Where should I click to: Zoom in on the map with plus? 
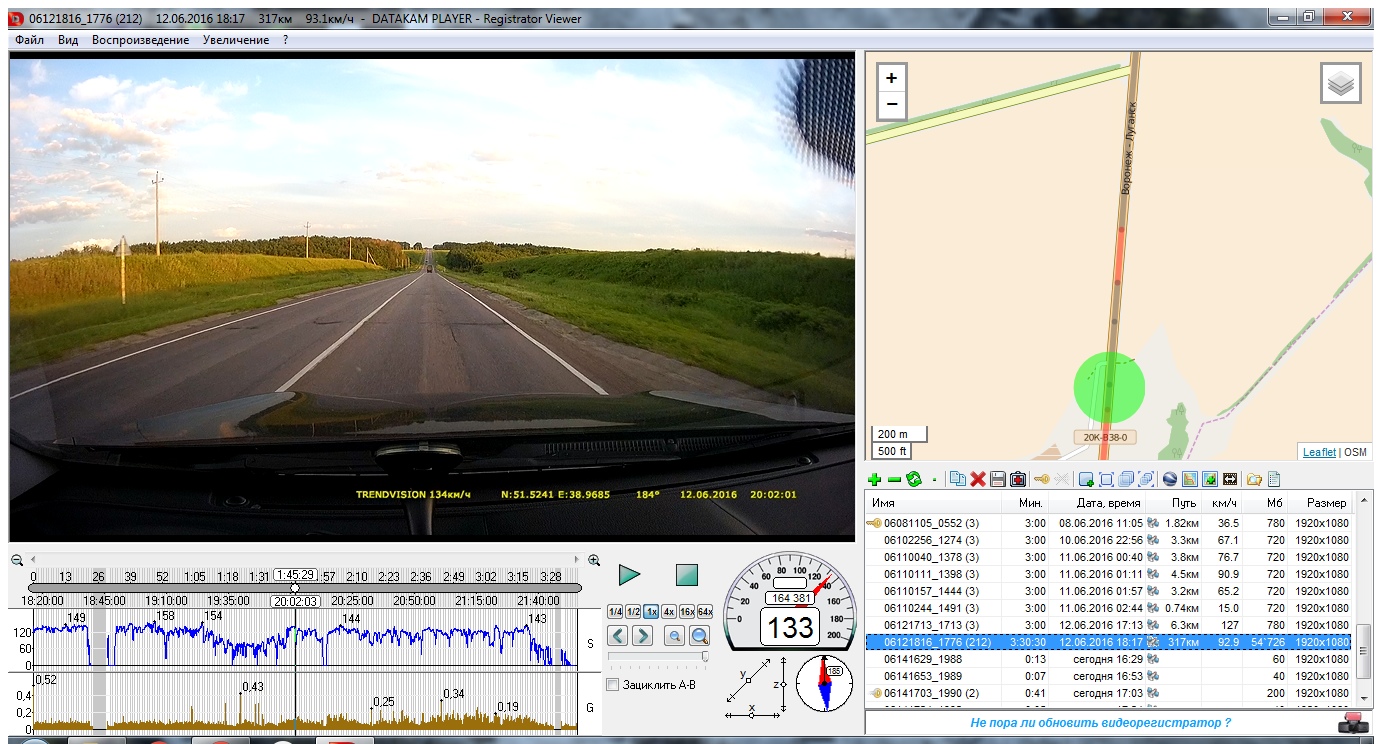(891, 78)
